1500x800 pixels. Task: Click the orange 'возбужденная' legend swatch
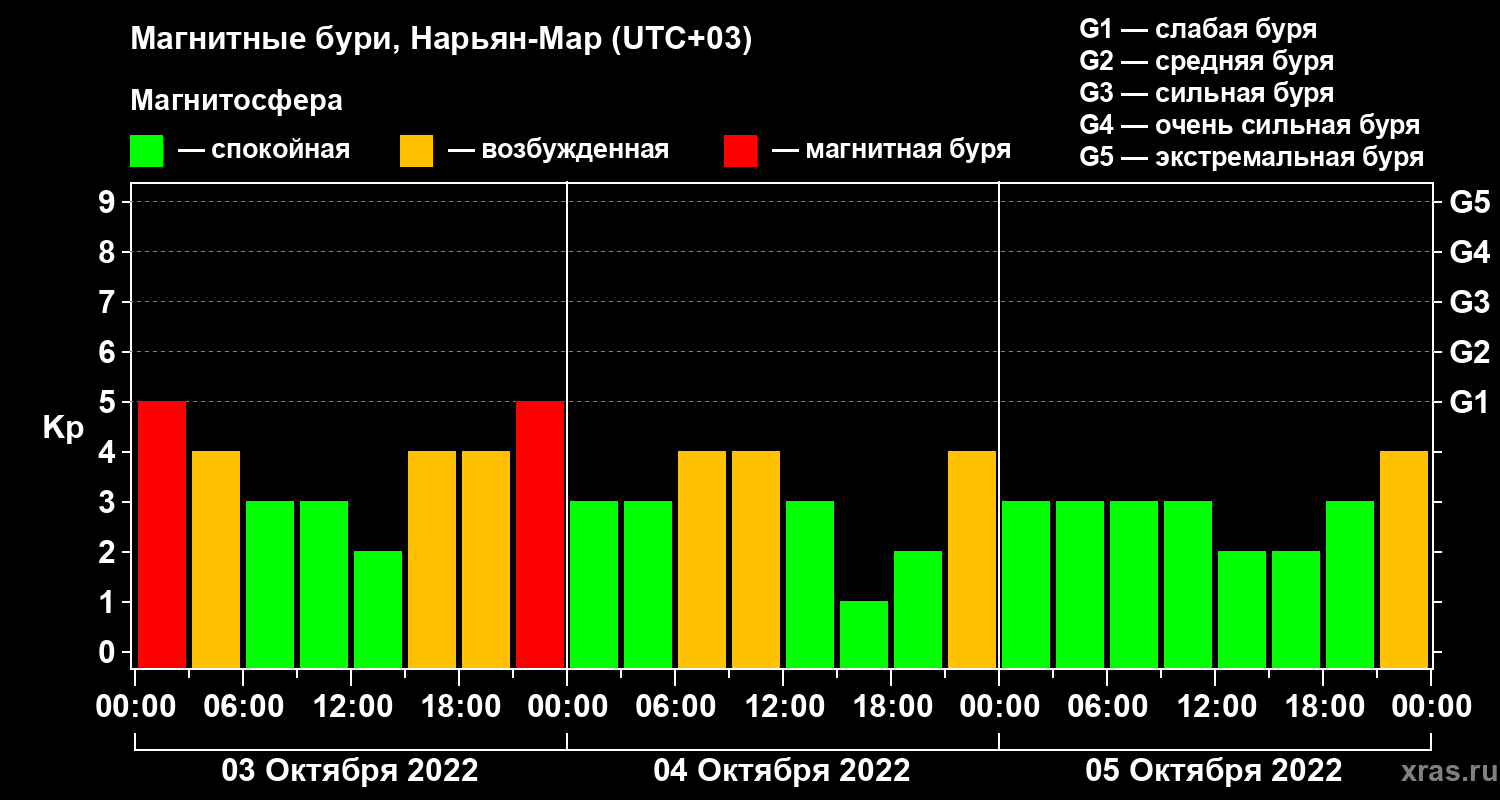click(416, 151)
